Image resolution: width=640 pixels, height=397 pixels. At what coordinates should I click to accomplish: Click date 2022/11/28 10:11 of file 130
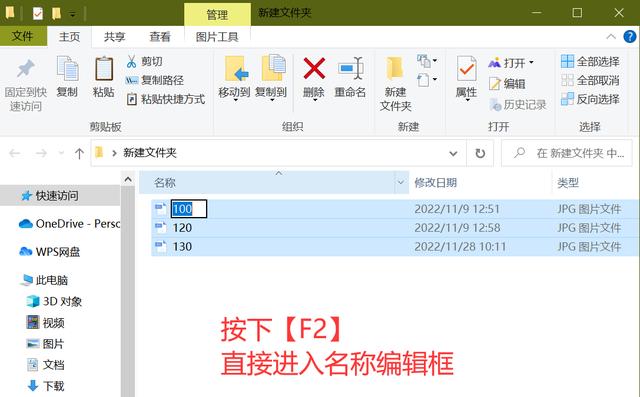[460, 246]
